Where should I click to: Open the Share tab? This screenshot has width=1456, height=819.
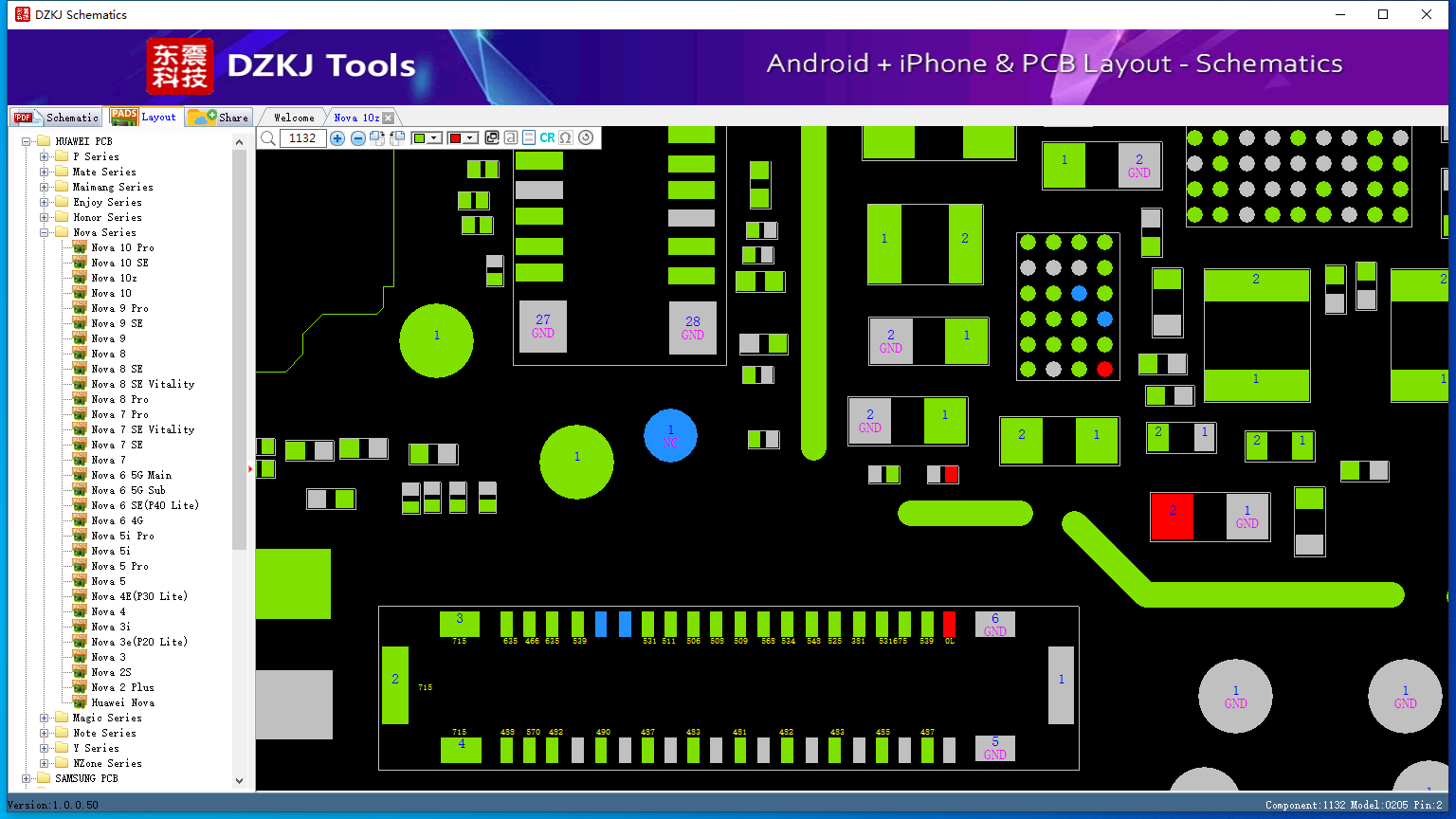tap(218, 118)
